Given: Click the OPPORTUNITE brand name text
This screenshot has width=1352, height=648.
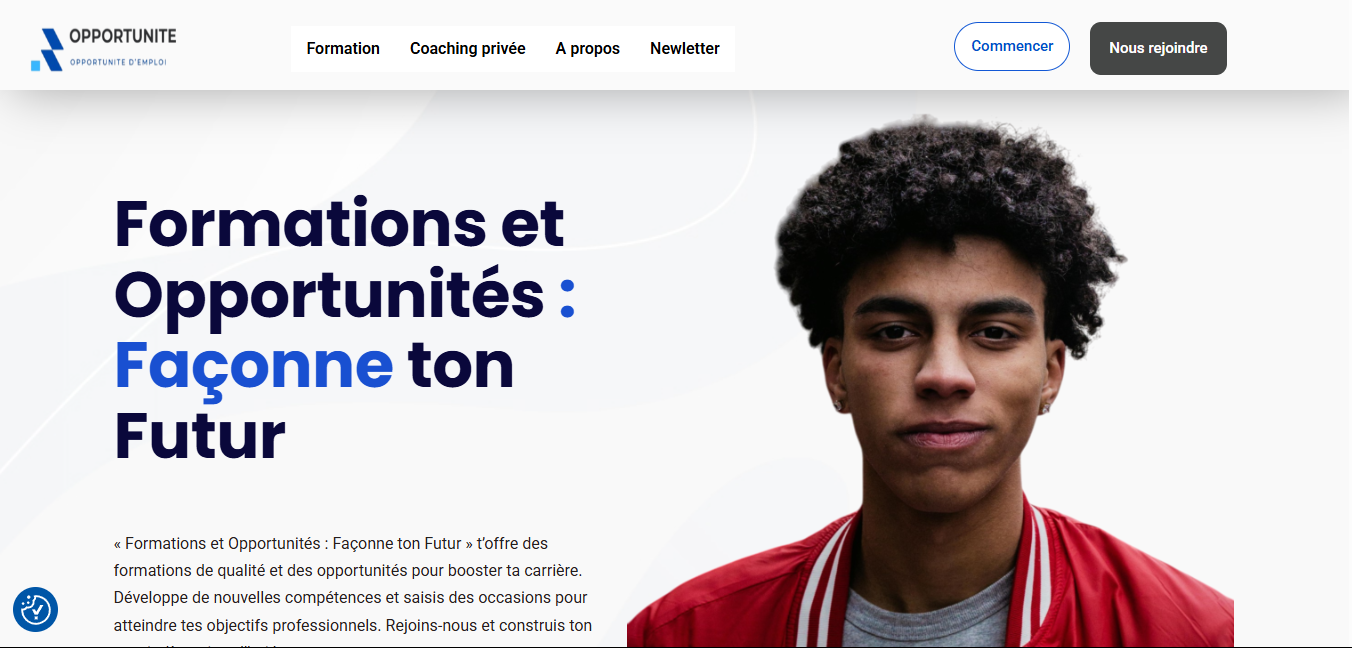Looking at the screenshot, I should (122, 37).
